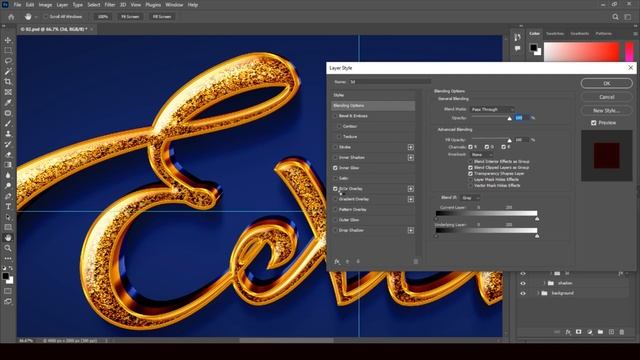
Task: Select the Pen tool
Action: (x=8, y=196)
